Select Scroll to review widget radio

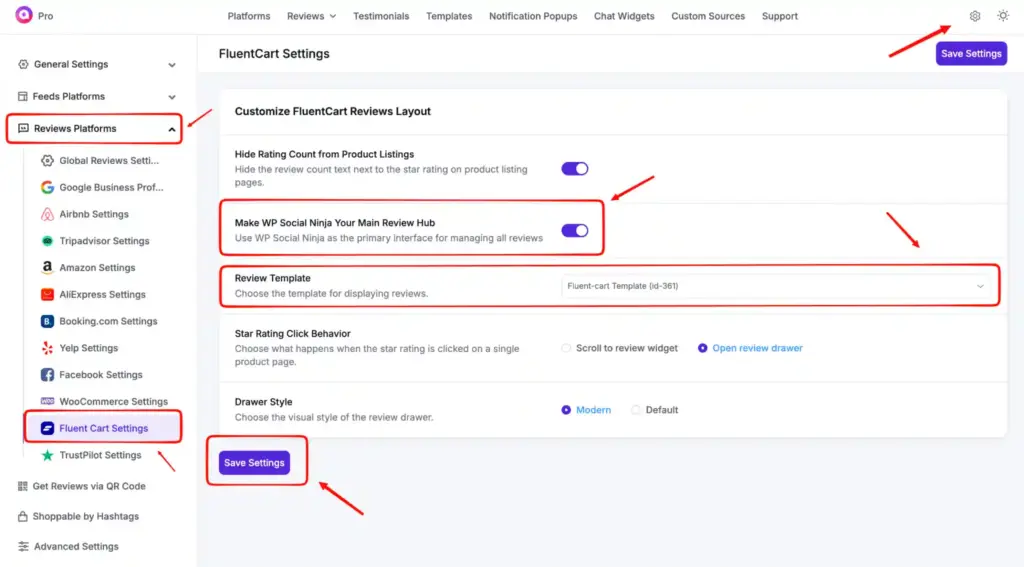tap(566, 348)
